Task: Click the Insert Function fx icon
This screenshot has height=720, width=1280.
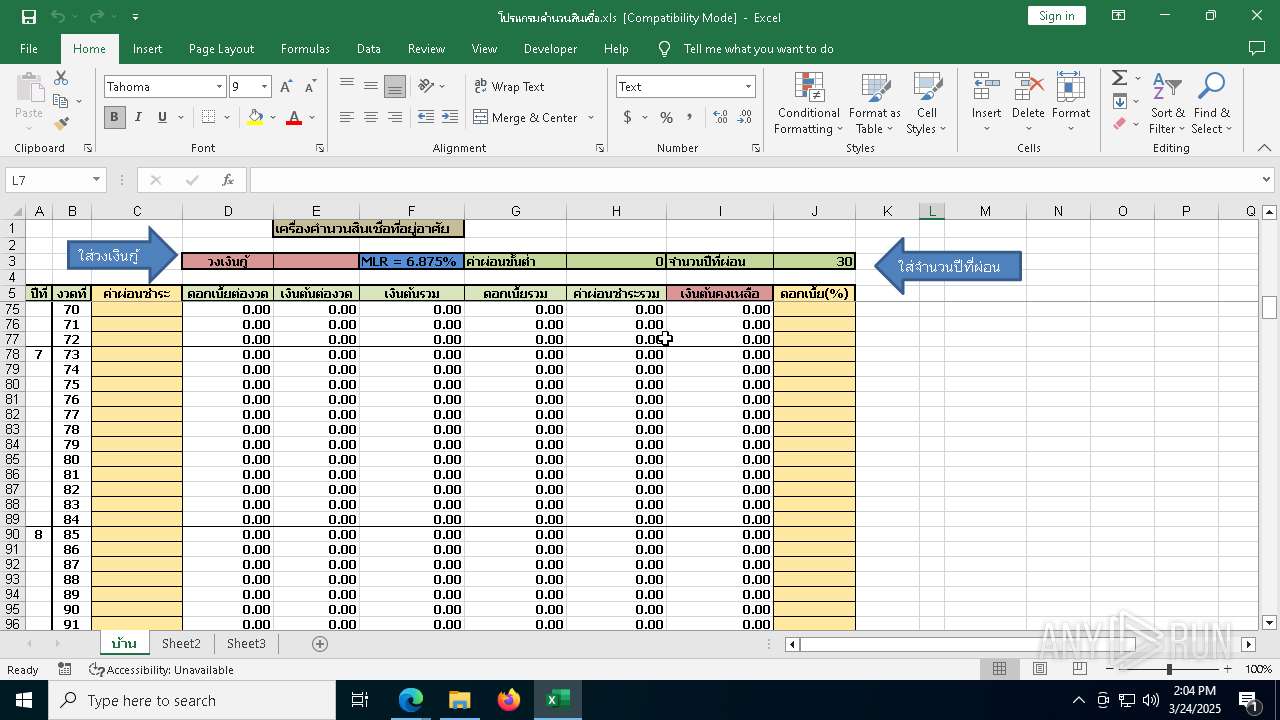Action: pyautogui.click(x=228, y=180)
